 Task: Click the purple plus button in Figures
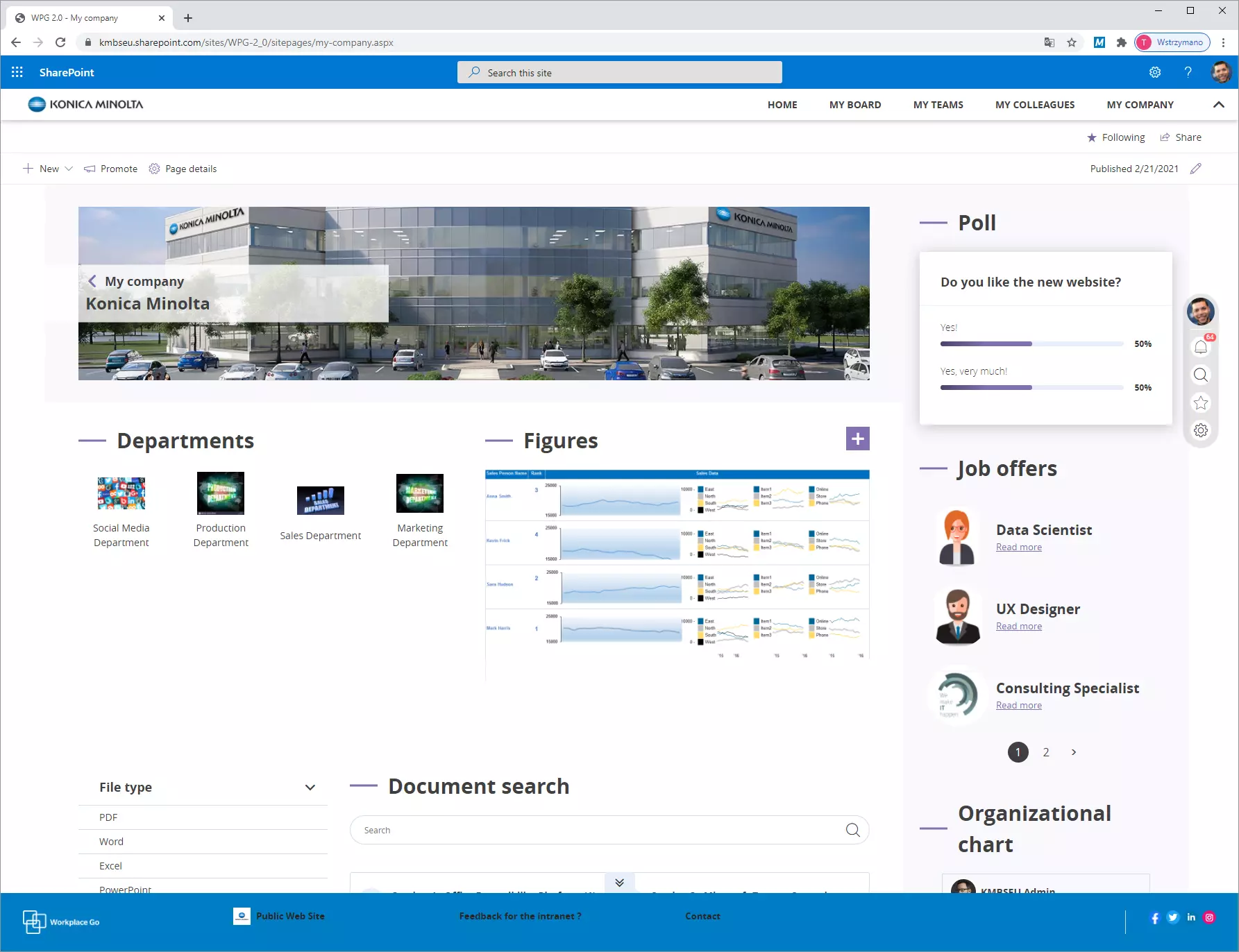click(858, 439)
